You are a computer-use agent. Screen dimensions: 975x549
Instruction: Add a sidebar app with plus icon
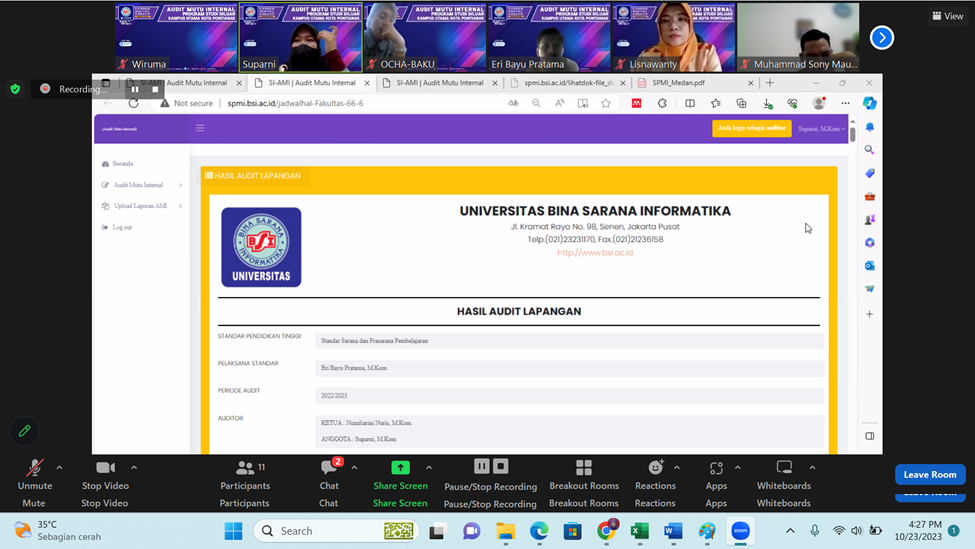[x=869, y=314]
